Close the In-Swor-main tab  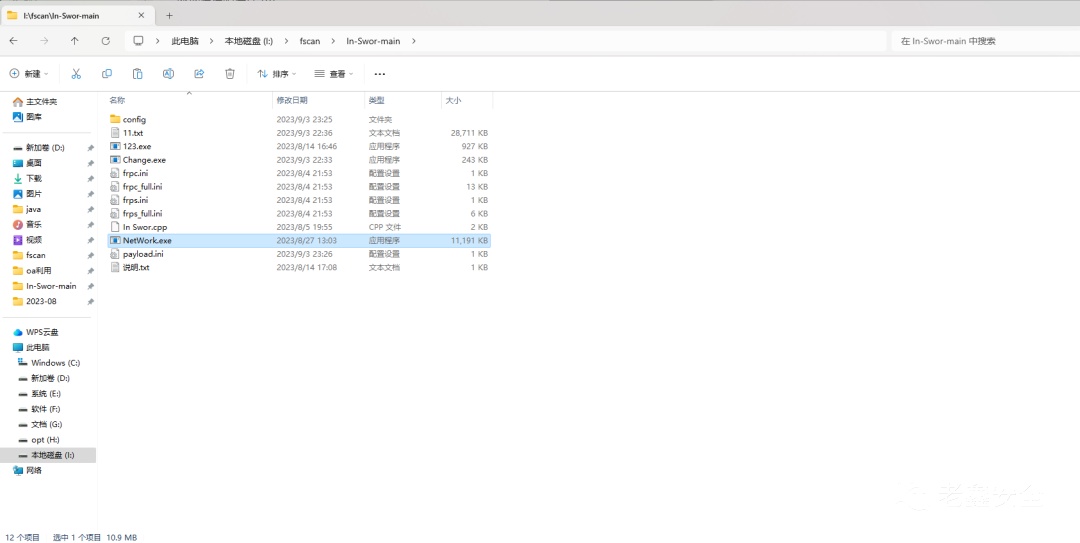point(141,15)
